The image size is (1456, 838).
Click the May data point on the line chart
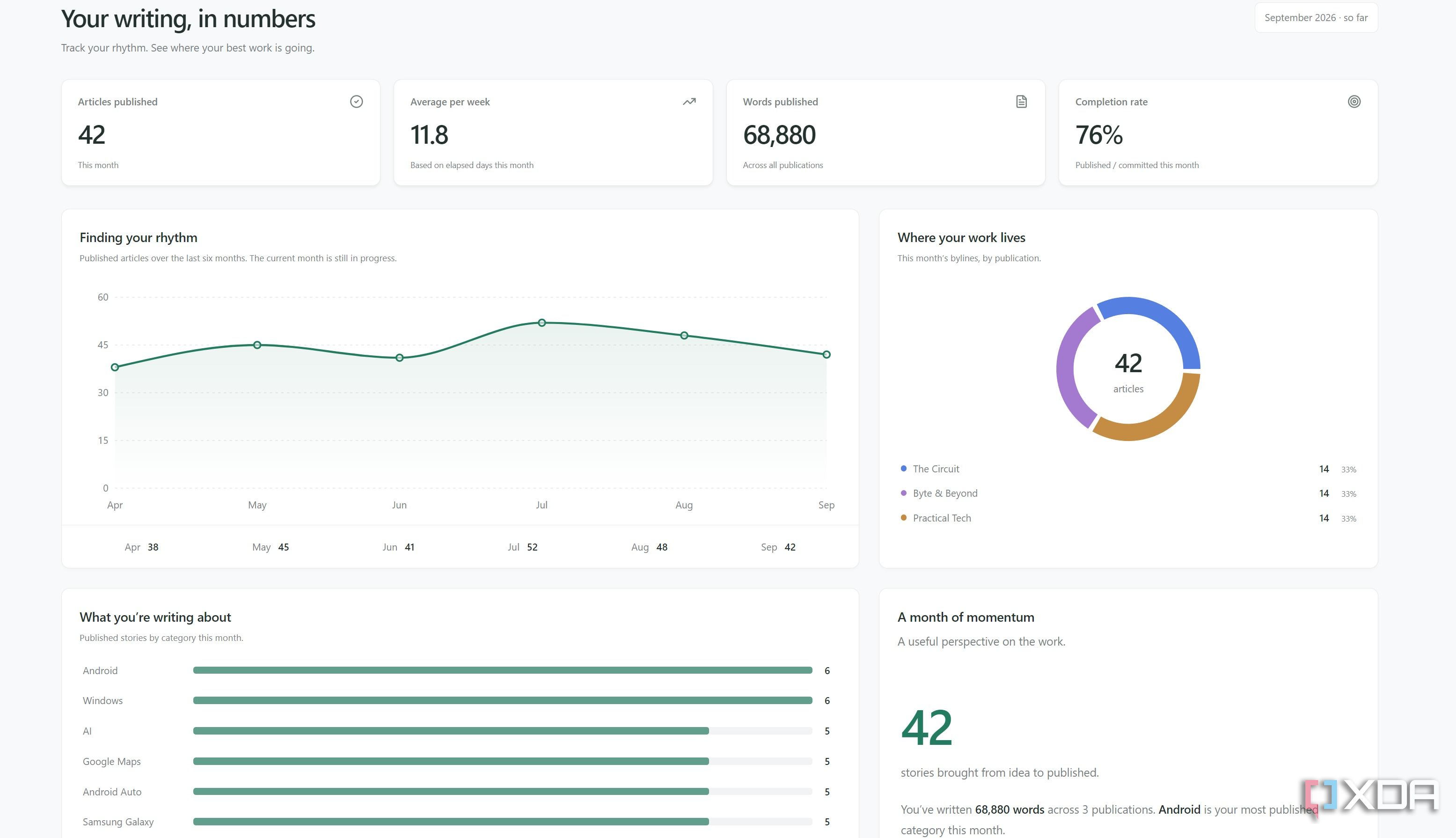point(257,345)
